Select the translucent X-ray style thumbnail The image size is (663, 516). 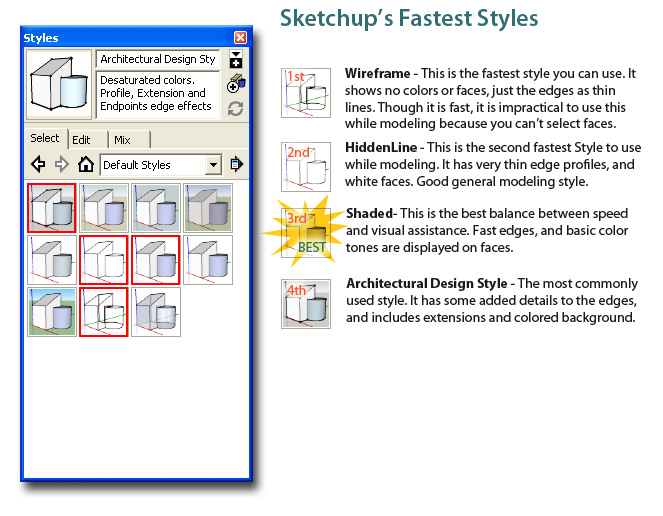pyautogui.click(x=156, y=312)
